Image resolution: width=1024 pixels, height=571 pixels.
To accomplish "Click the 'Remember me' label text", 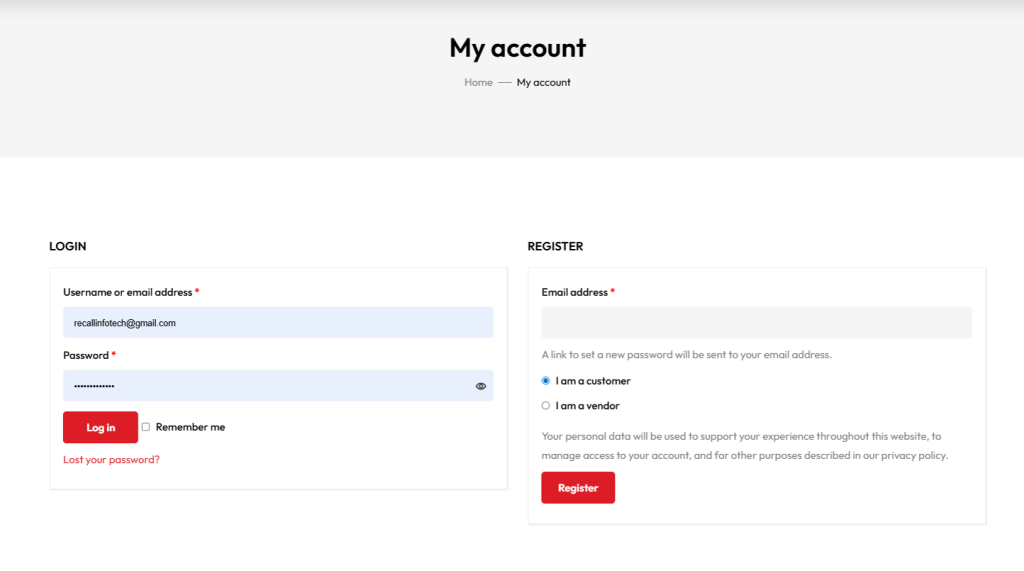I will coord(190,427).
